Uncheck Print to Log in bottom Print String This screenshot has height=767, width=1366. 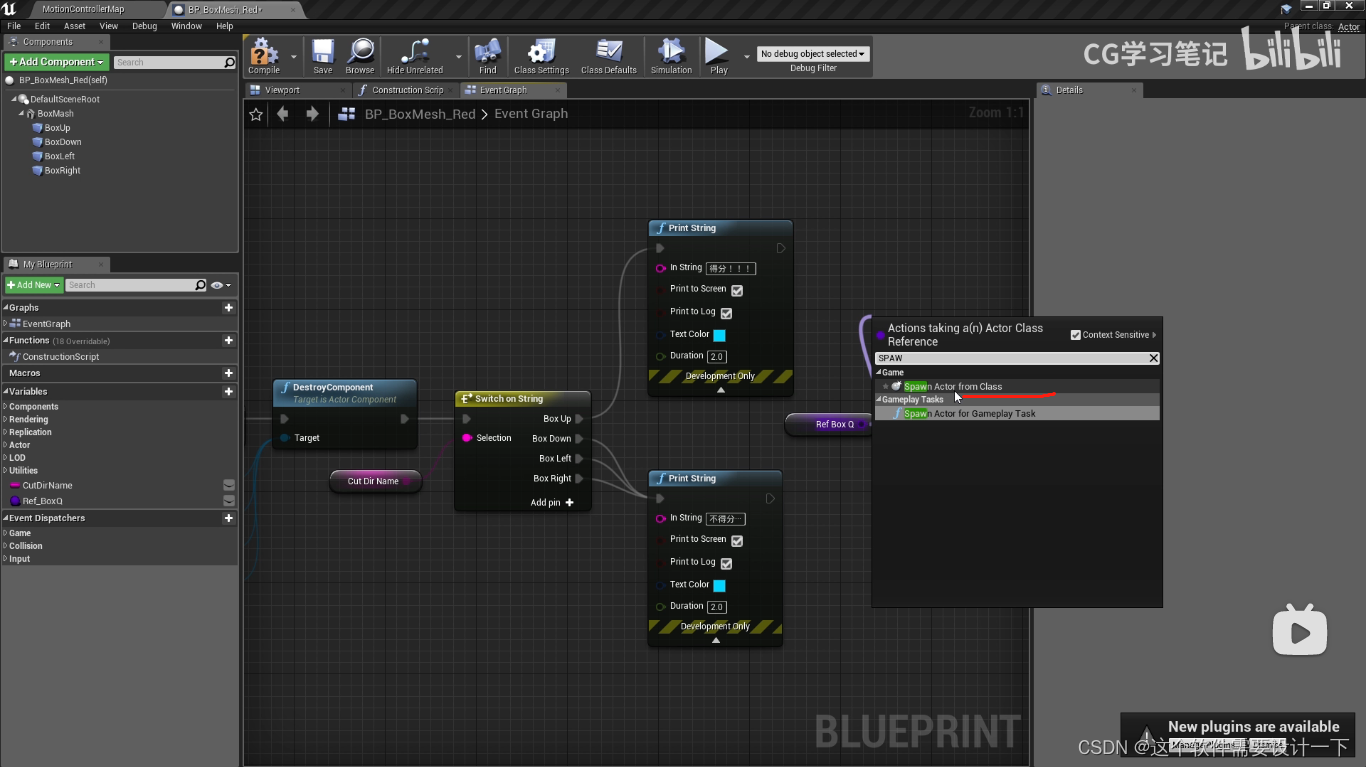pos(726,564)
